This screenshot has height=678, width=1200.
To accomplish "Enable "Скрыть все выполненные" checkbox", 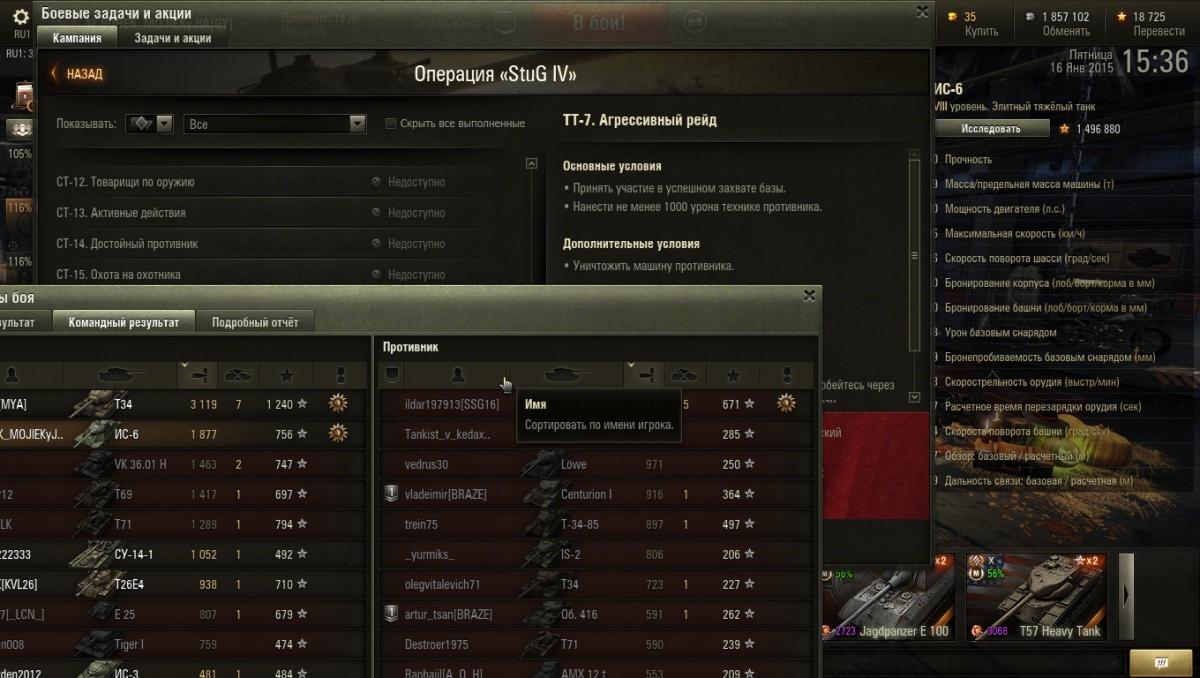I will (x=391, y=124).
